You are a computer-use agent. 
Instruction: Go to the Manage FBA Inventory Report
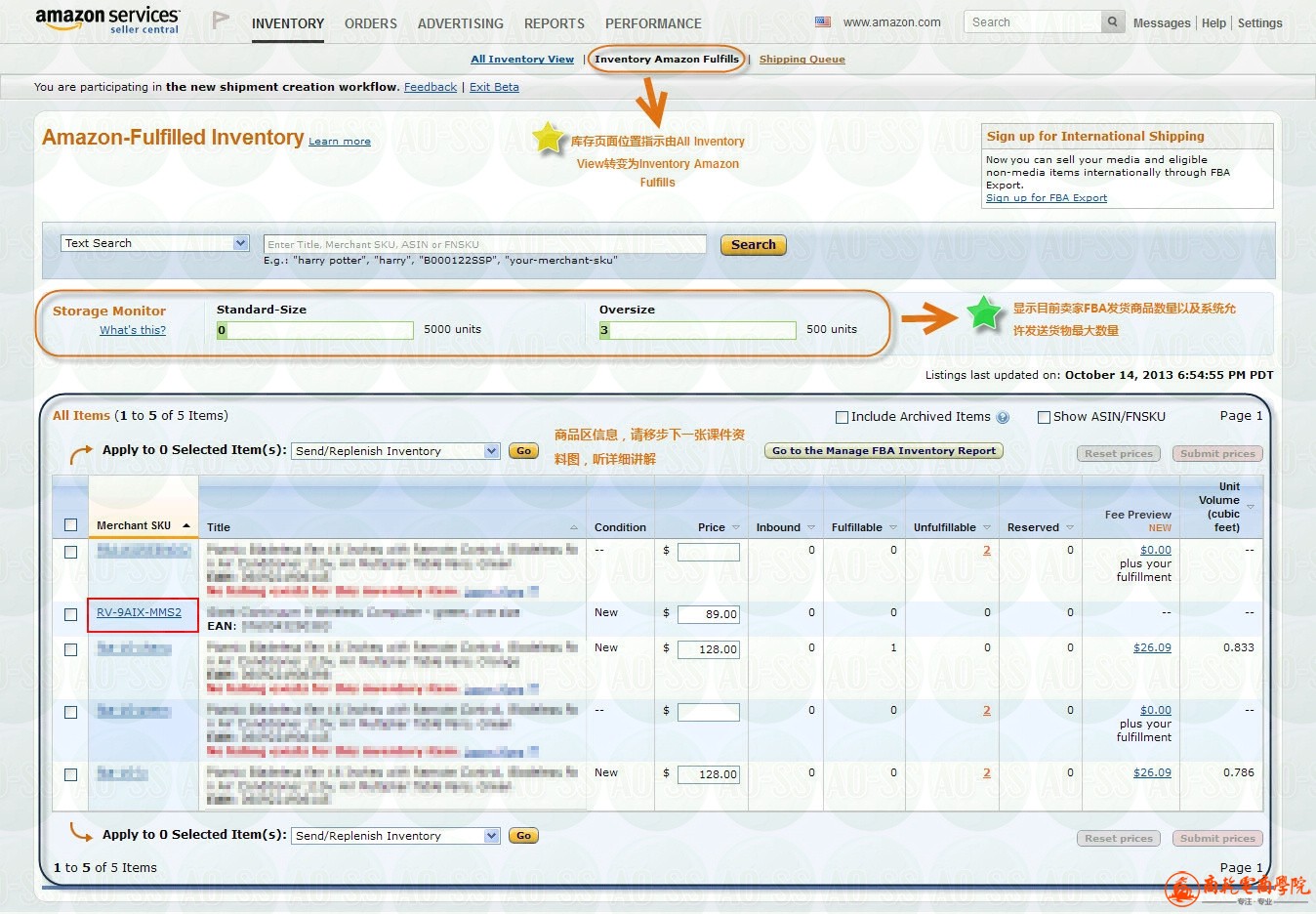[x=884, y=451]
